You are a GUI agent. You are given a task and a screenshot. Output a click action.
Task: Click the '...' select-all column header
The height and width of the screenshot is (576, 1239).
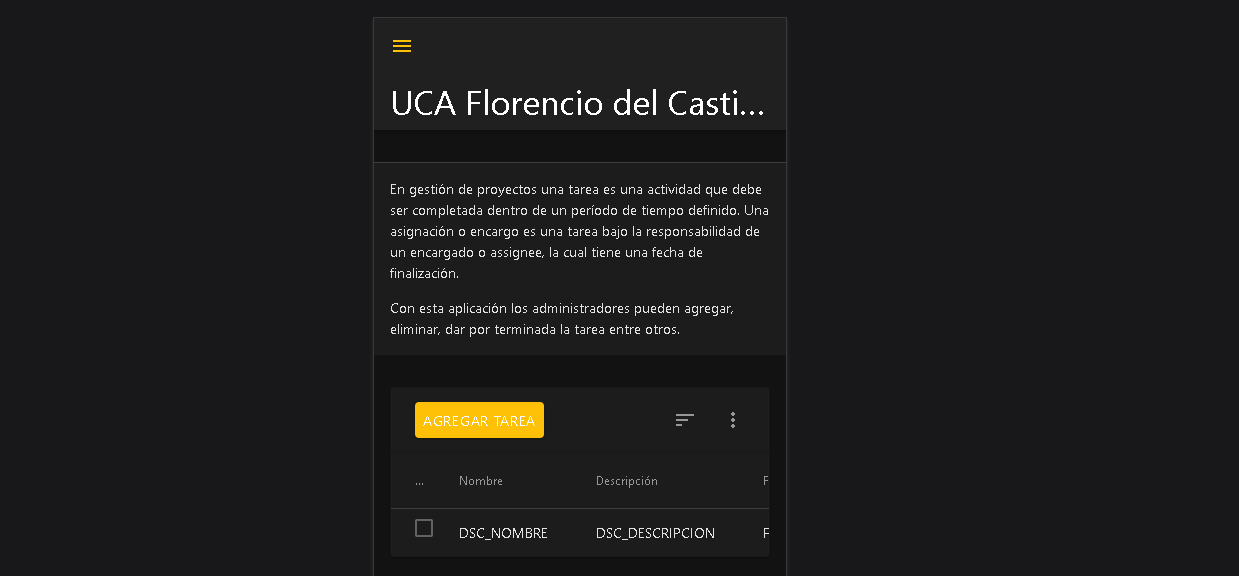419,481
